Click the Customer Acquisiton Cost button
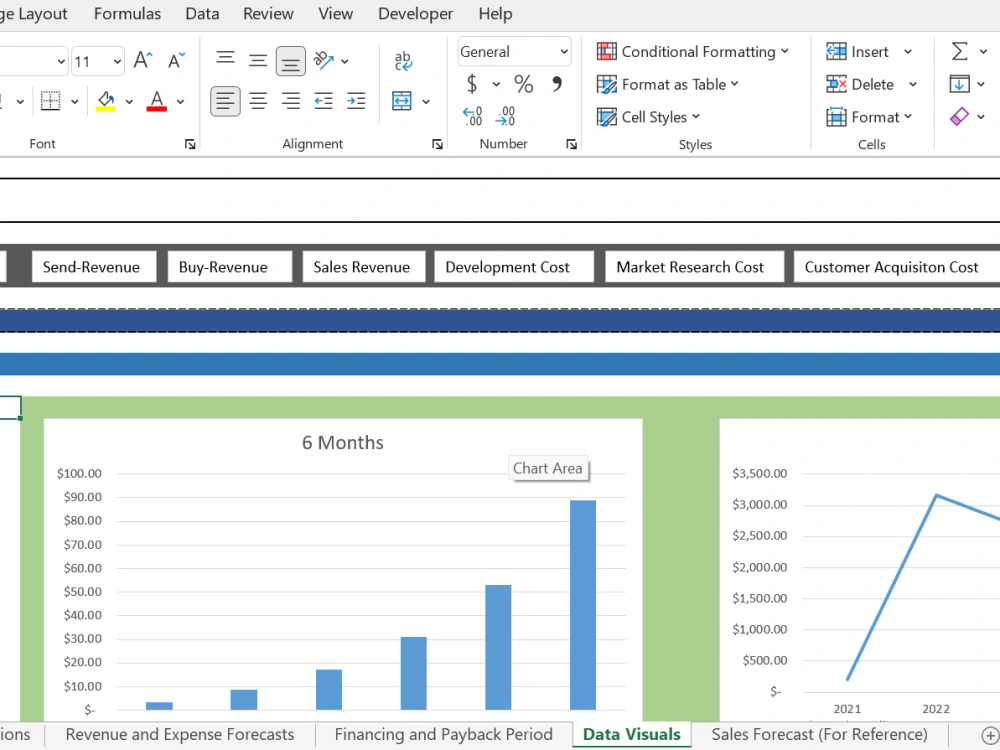 897,267
